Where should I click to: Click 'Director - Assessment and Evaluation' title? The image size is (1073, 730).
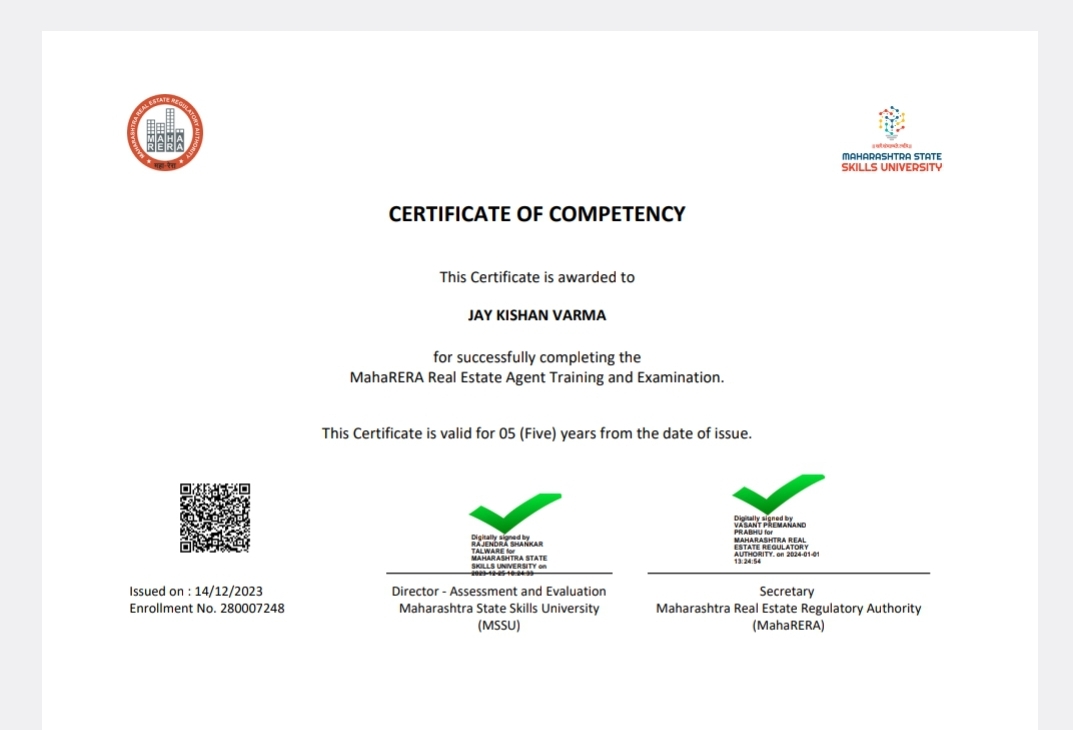(x=499, y=591)
